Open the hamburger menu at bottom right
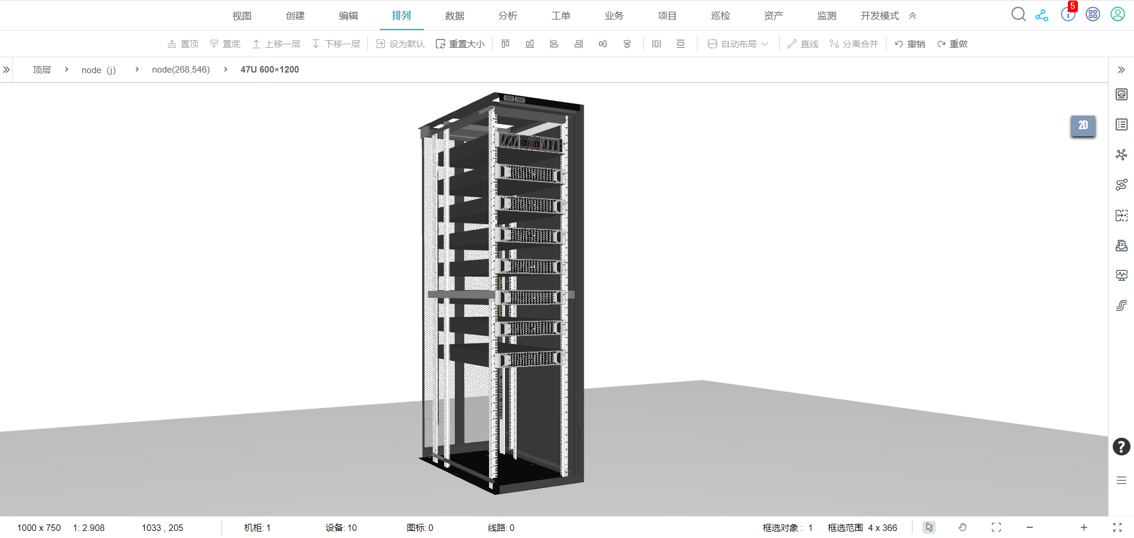Viewport: 1134px width, 538px height. pyautogui.click(x=1122, y=480)
